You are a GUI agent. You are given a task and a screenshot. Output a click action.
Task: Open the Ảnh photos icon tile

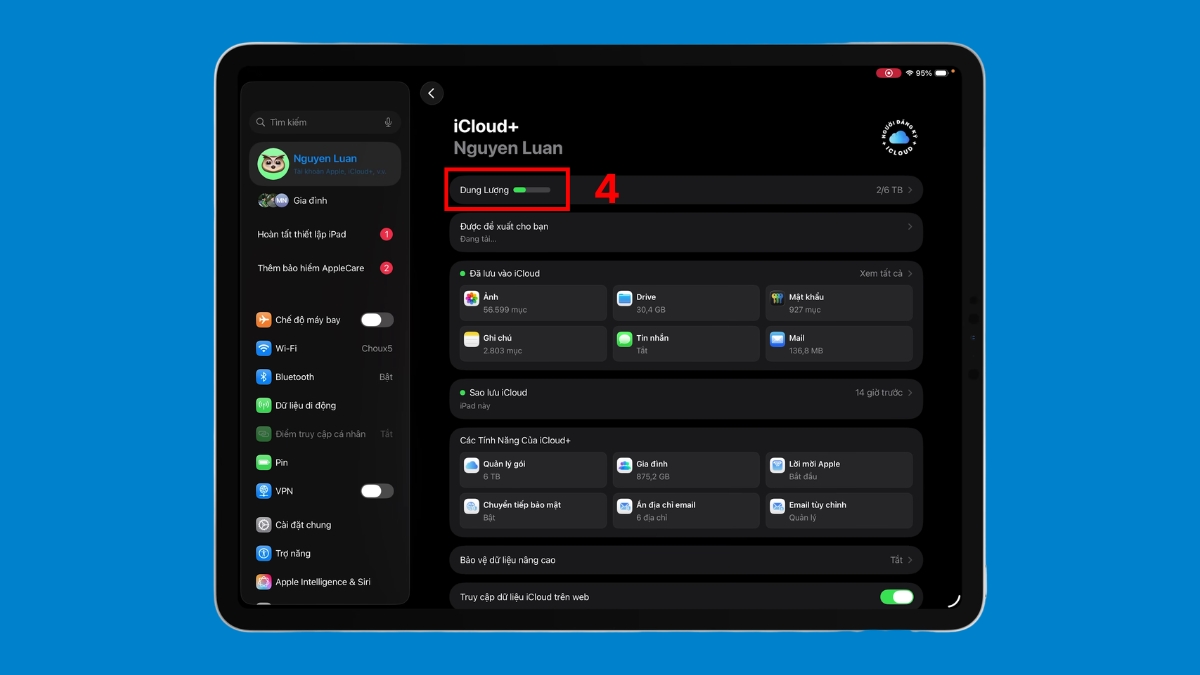coord(534,303)
